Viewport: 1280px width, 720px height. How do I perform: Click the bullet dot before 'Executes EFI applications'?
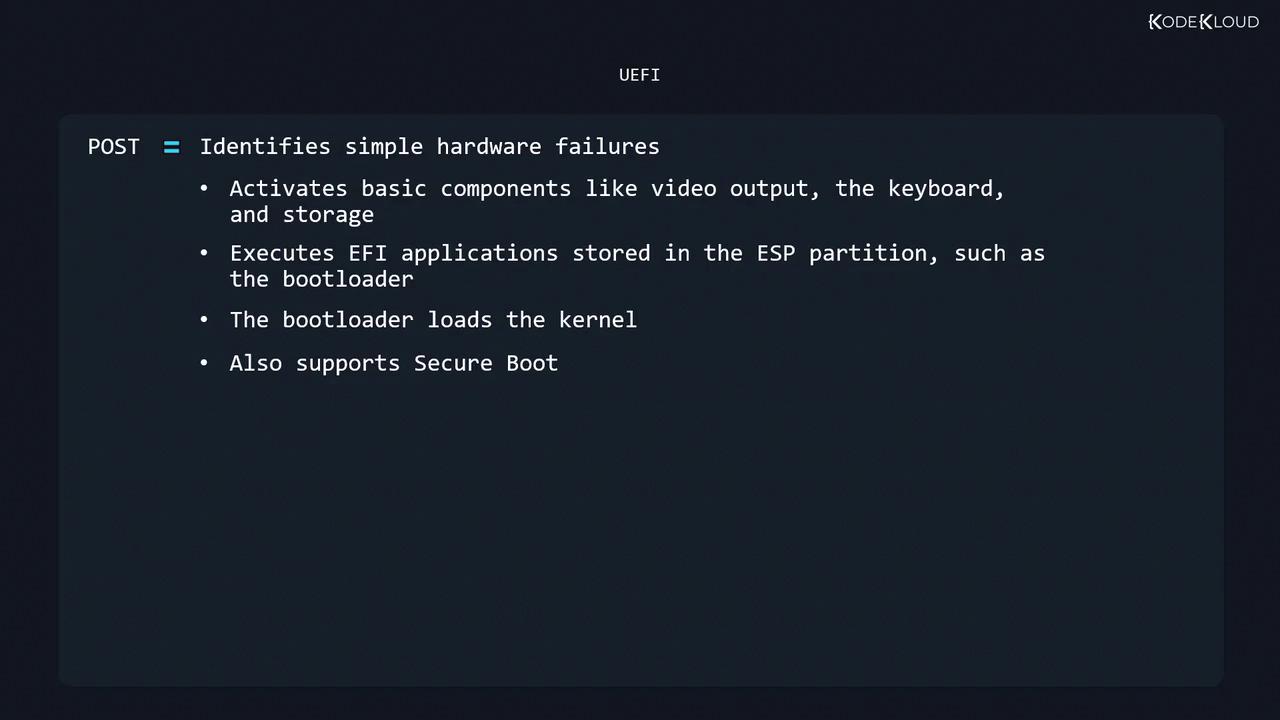coord(204,254)
